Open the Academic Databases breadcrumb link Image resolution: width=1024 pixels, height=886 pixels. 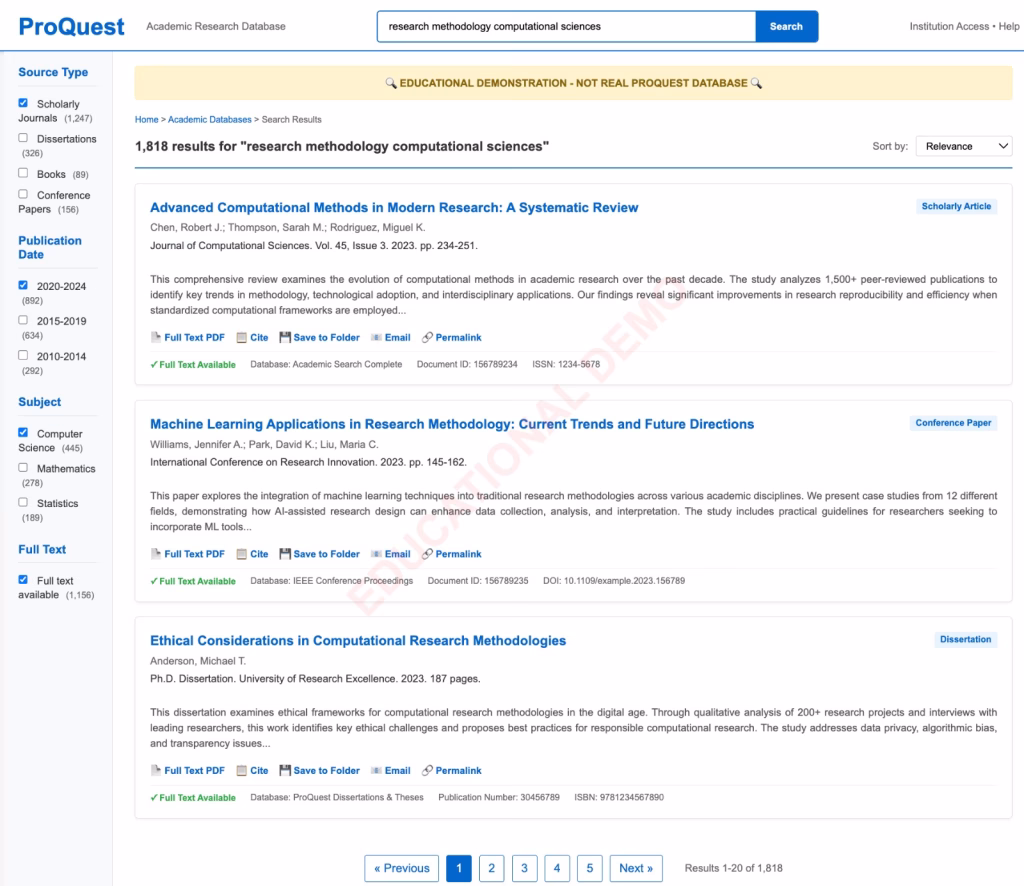(209, 120)
